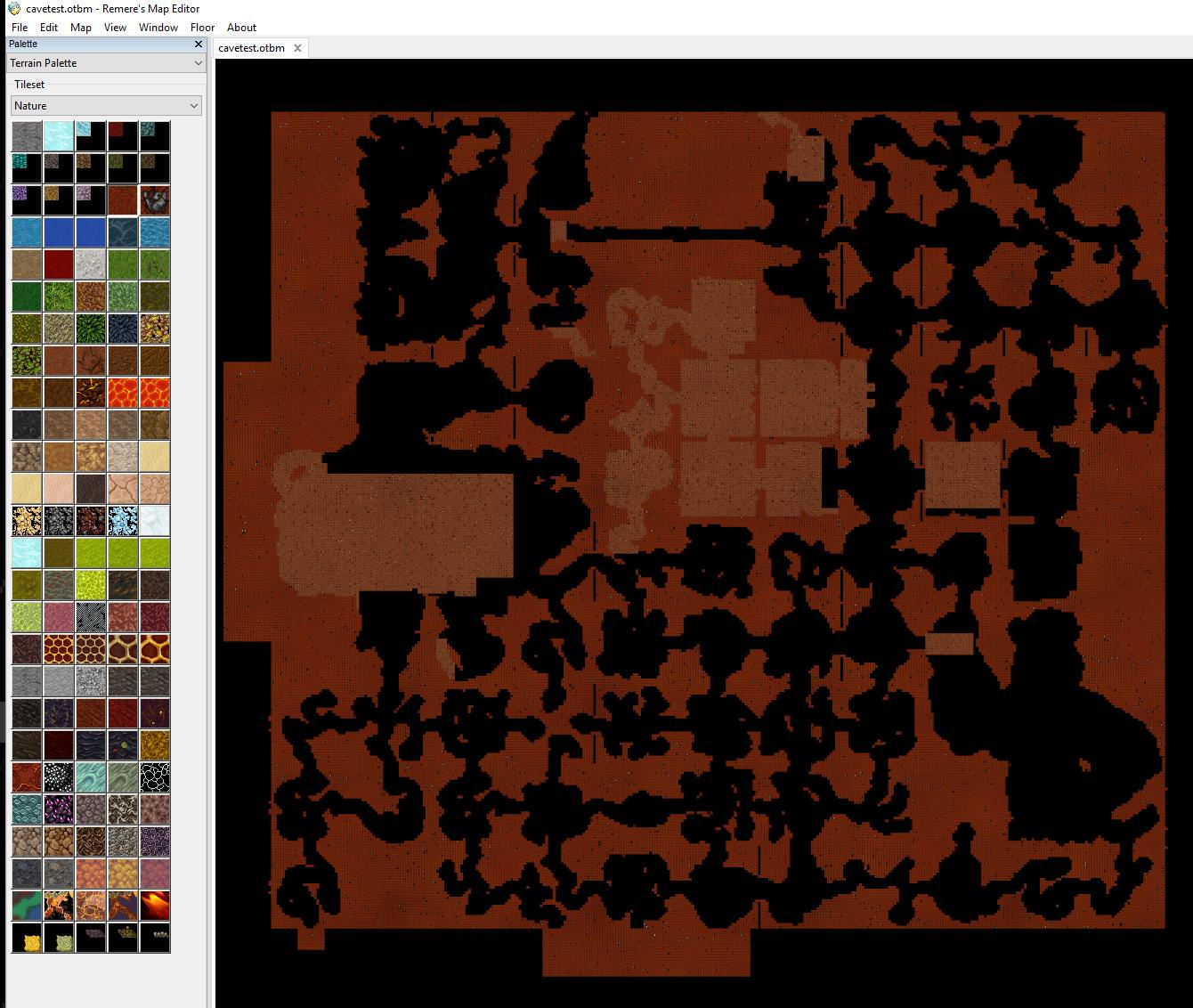Select the yellow-brown leaf litter tile

point(155,329)
